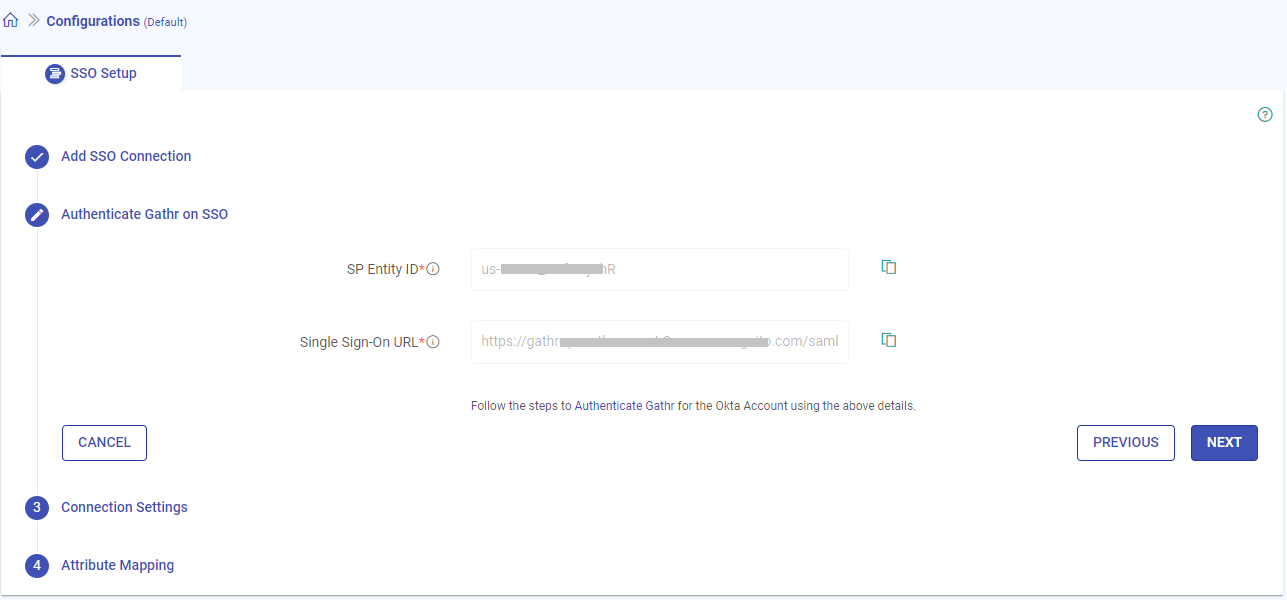Viewport: 1287px width, 600px height.
Task: Collapse the Authenticate Gathr on SSO section
Action: point(145,214)
